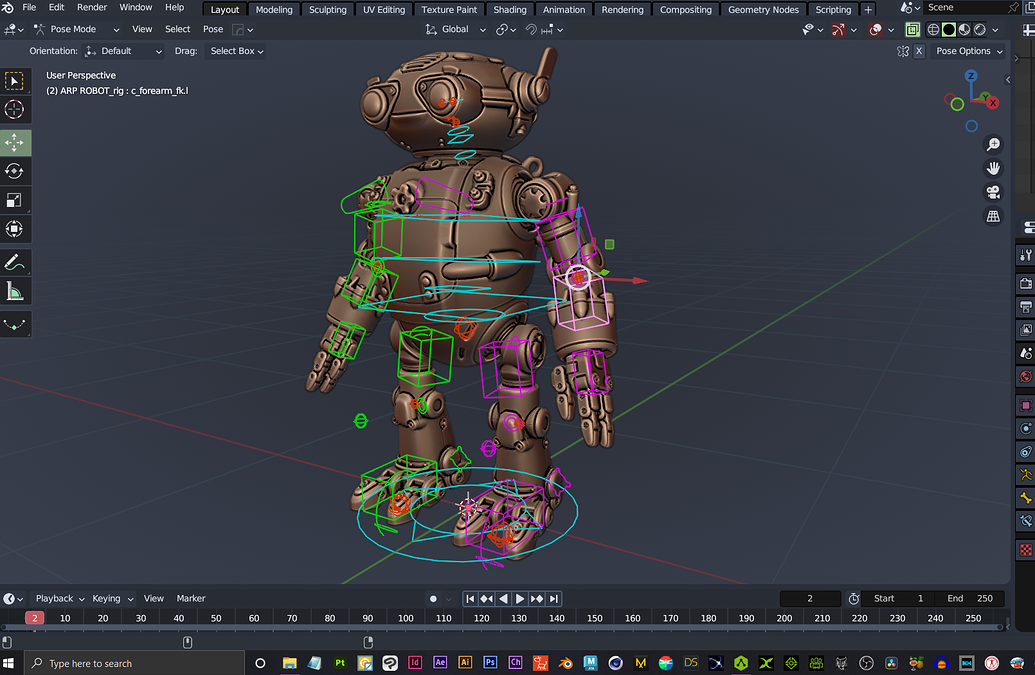Expand Orientation Default dropdown

[123, 51]
